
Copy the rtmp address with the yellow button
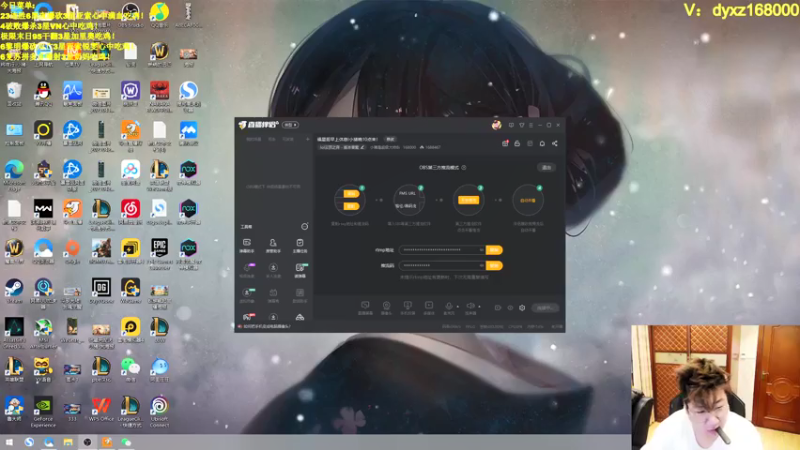(494, 250)
